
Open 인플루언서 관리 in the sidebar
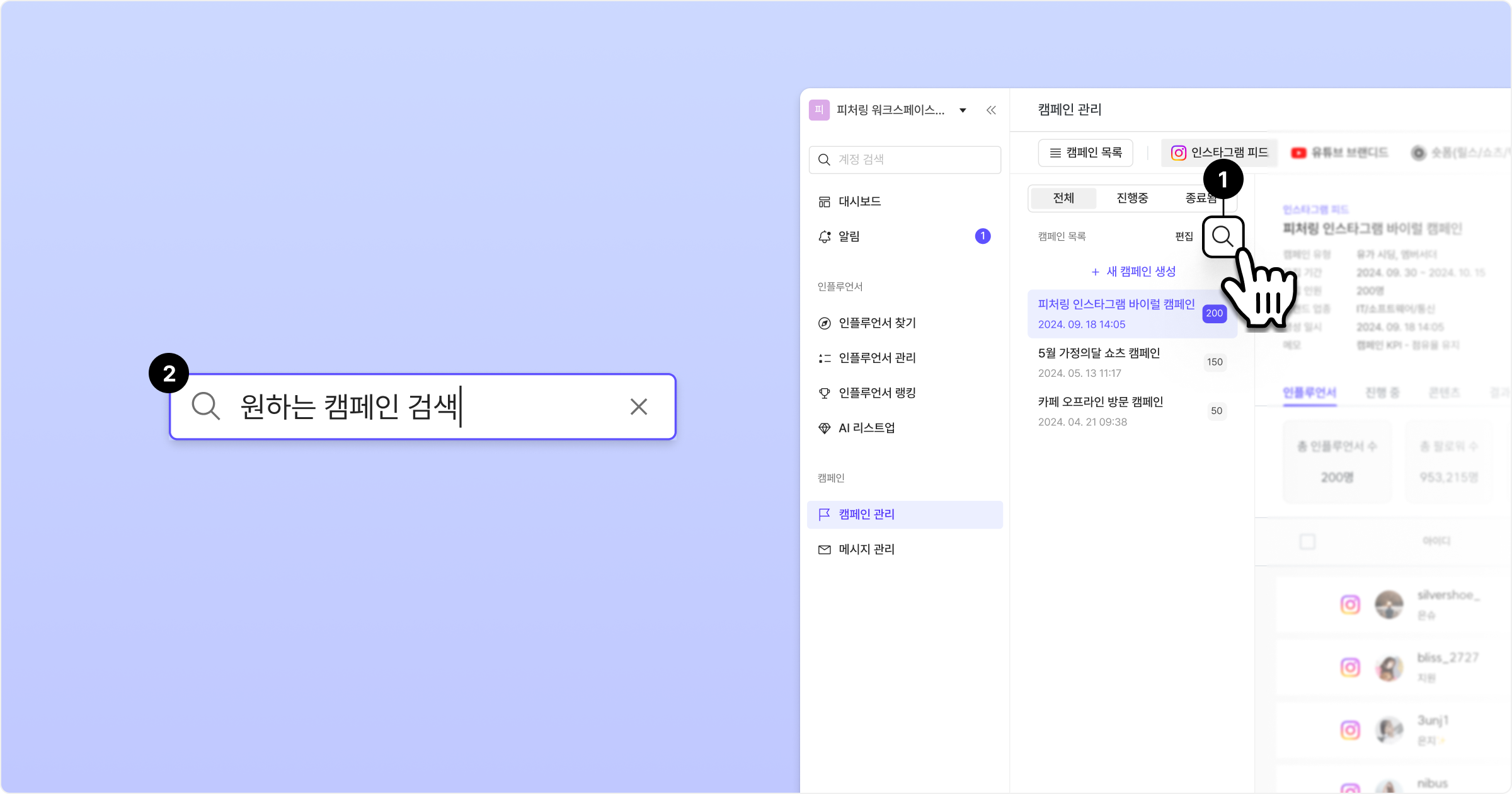pyautogui.click(x=877, y=358)
